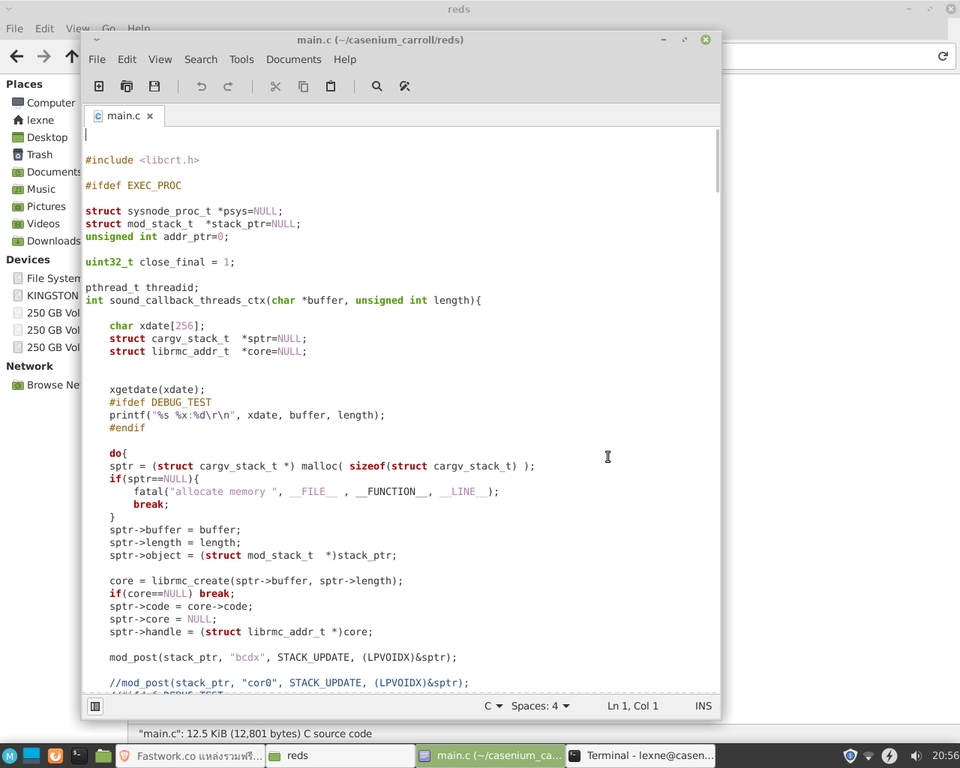
Task: Switch to main.c taskbar button
Action: [490, 756]
